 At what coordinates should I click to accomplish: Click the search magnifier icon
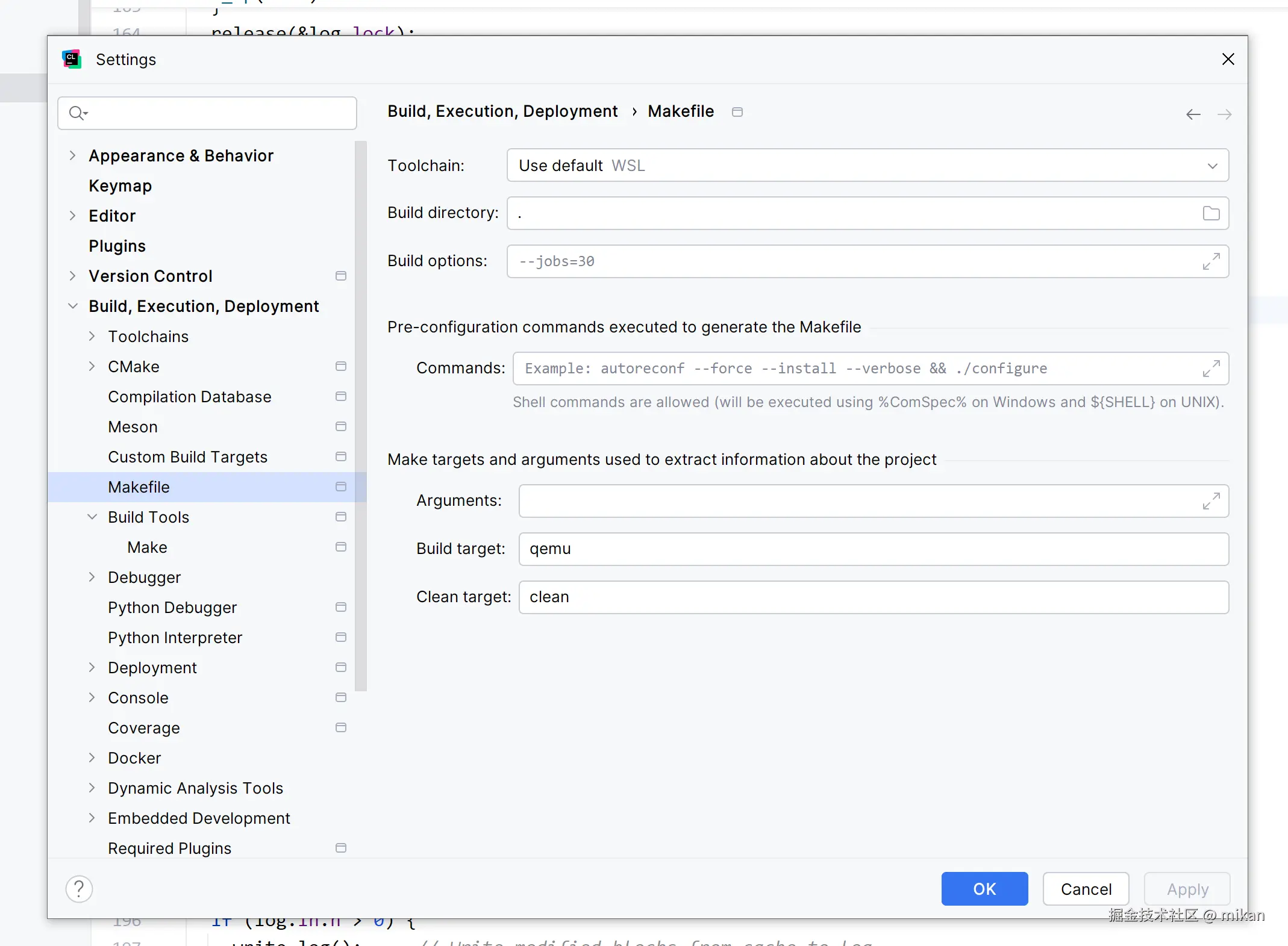pos(78,113)
